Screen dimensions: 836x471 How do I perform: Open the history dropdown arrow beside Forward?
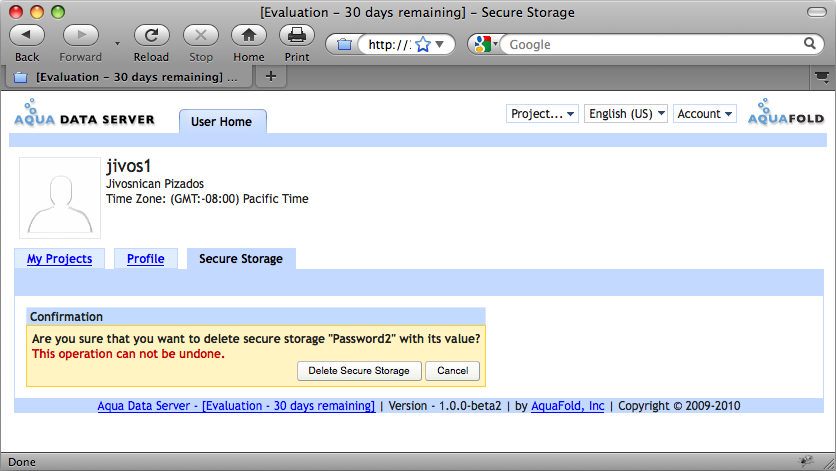pyautogui.click(x=117, y=44)
